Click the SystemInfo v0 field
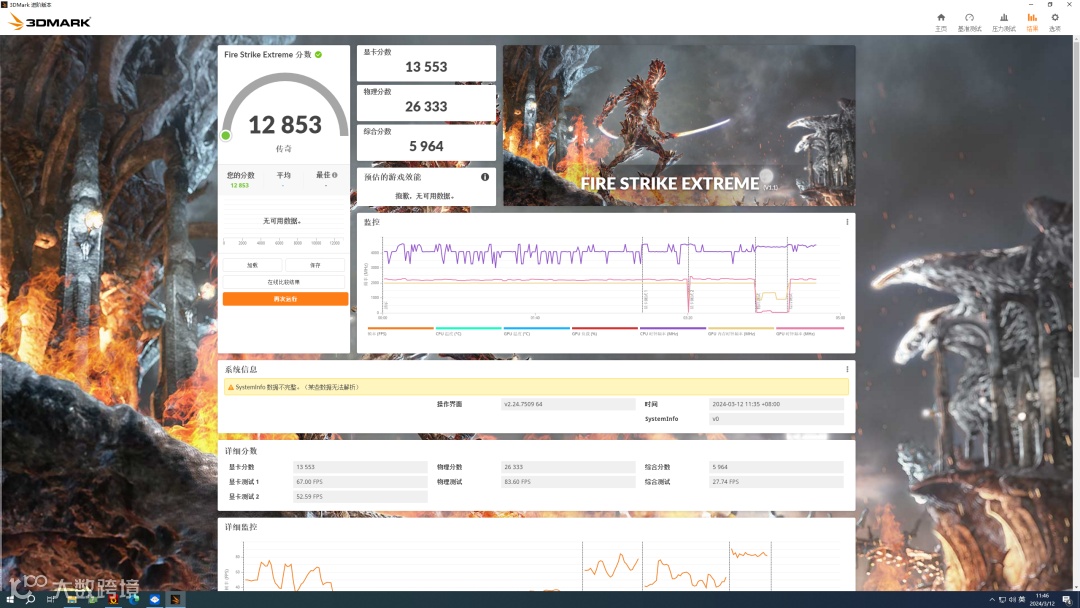This screenshot has width=1080, height=608. pos(776,419)
